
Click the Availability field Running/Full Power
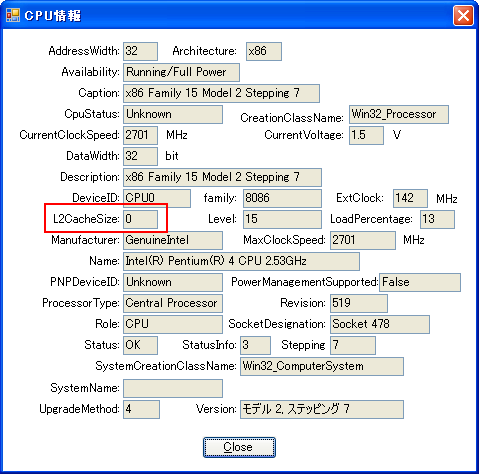coord(181,72)
